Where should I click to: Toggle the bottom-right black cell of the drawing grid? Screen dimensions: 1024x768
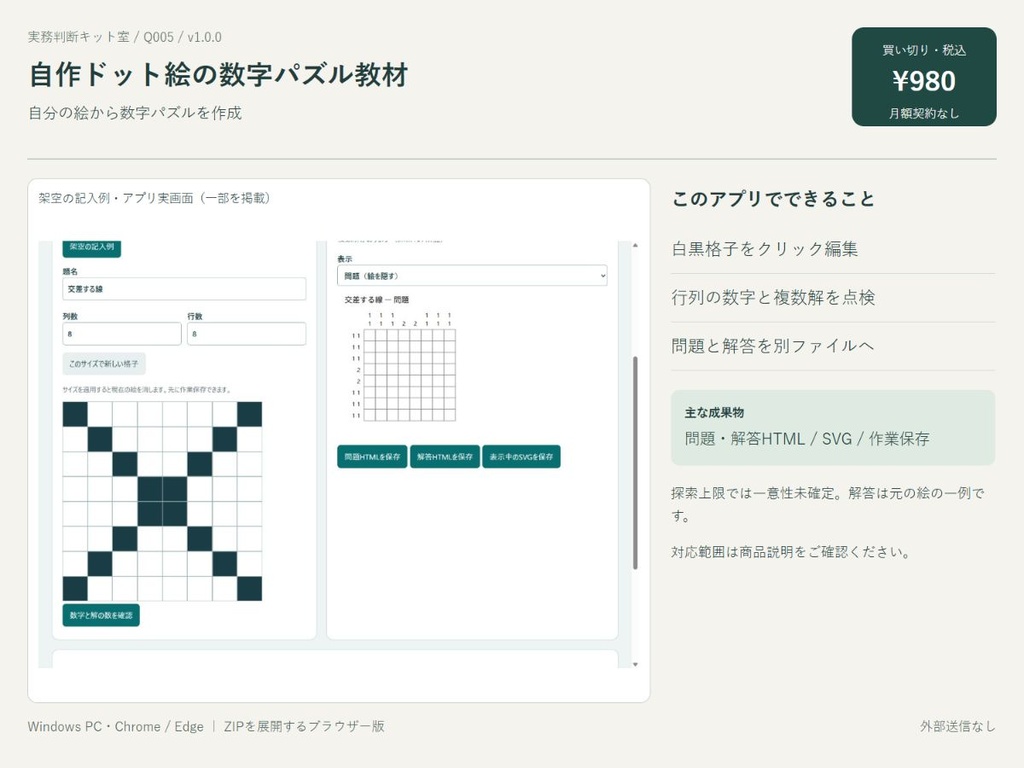249,588
